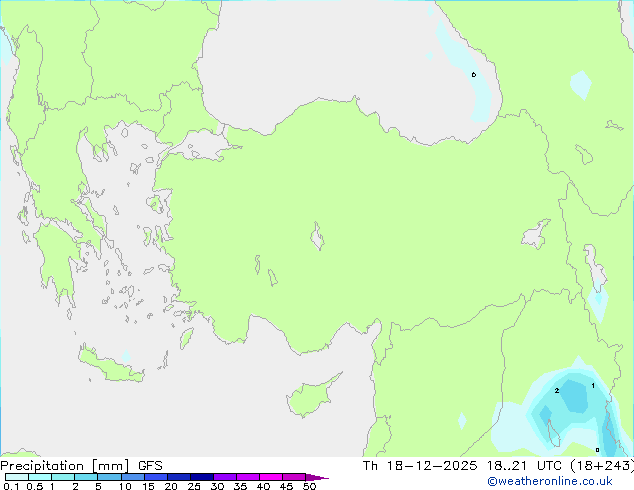The image size is (634, 490).
Task: Click the contour value '1' on map
Action: pyautogui.click(x=593, y=386)
